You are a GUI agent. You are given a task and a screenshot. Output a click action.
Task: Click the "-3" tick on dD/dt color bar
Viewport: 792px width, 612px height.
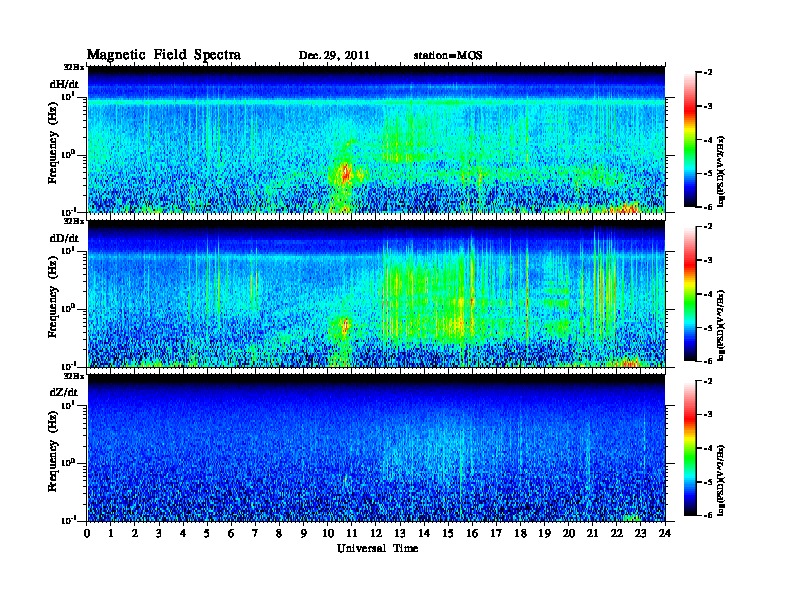pyautogui.click(x=708, y=260)
